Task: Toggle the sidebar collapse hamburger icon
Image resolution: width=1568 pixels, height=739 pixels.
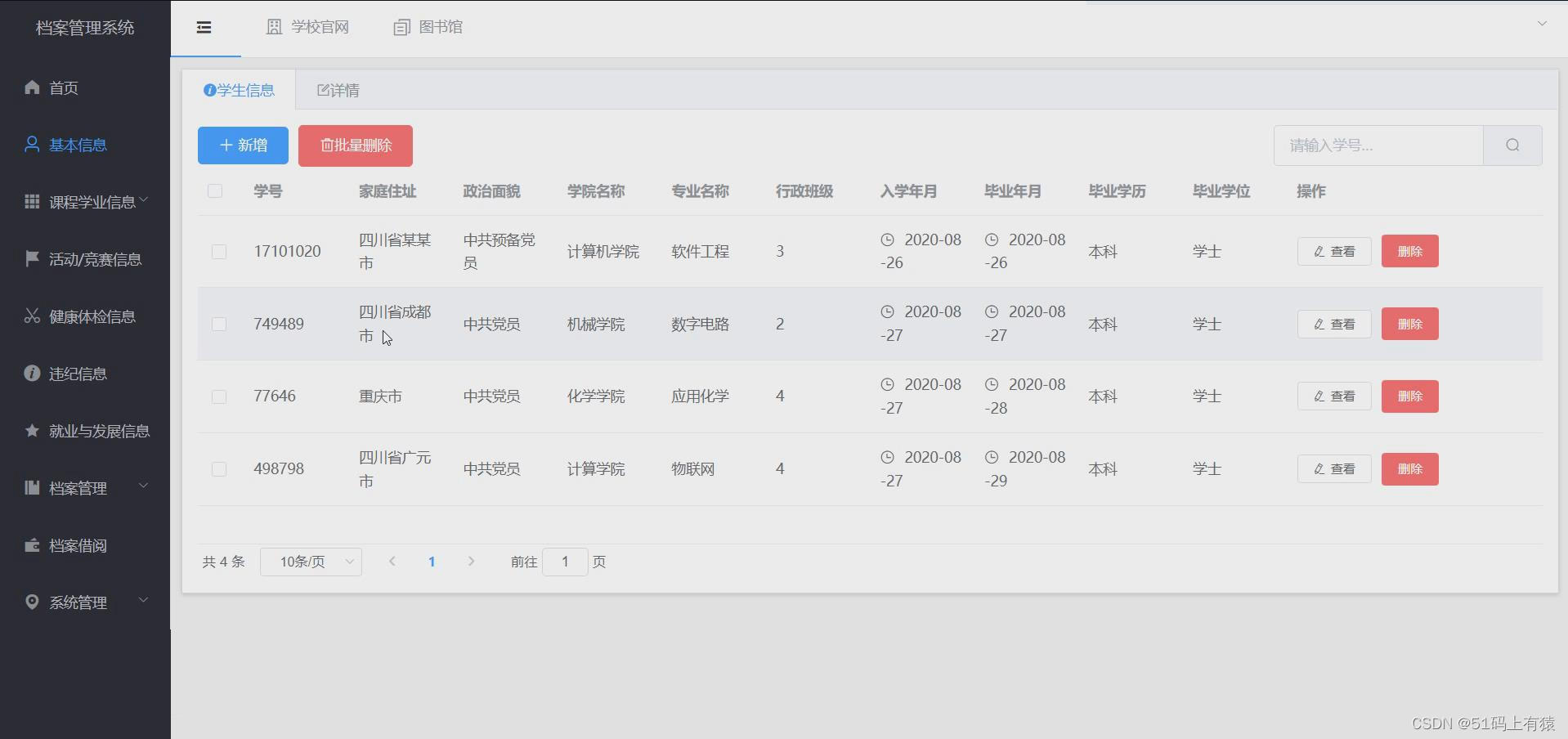Action: click(x=204, y=28)
